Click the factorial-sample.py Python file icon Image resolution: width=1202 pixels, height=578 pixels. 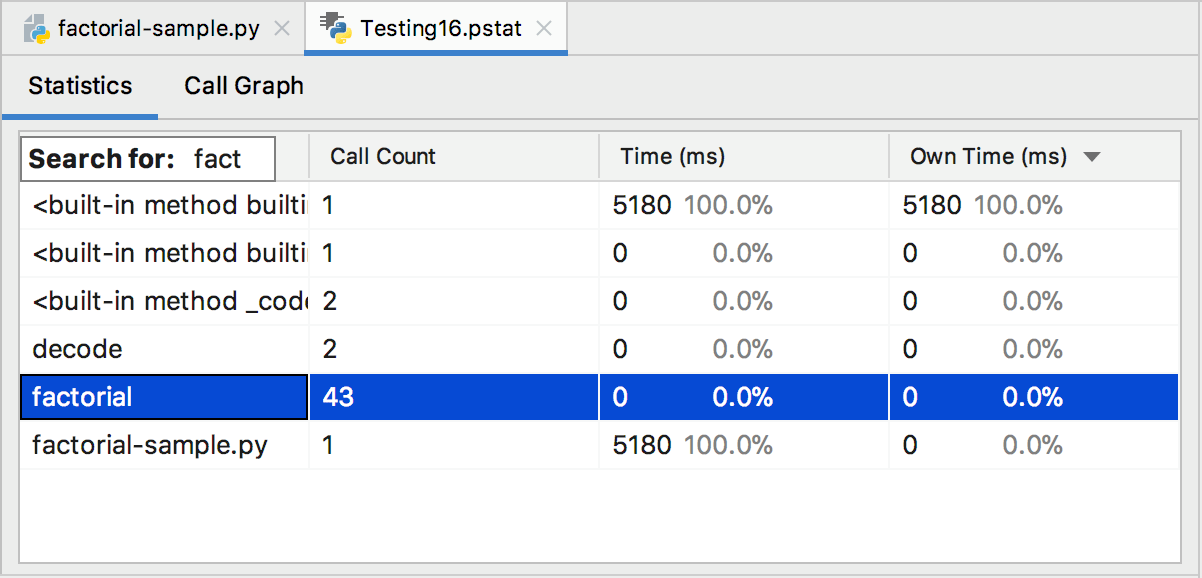click(x=37, y=28)
